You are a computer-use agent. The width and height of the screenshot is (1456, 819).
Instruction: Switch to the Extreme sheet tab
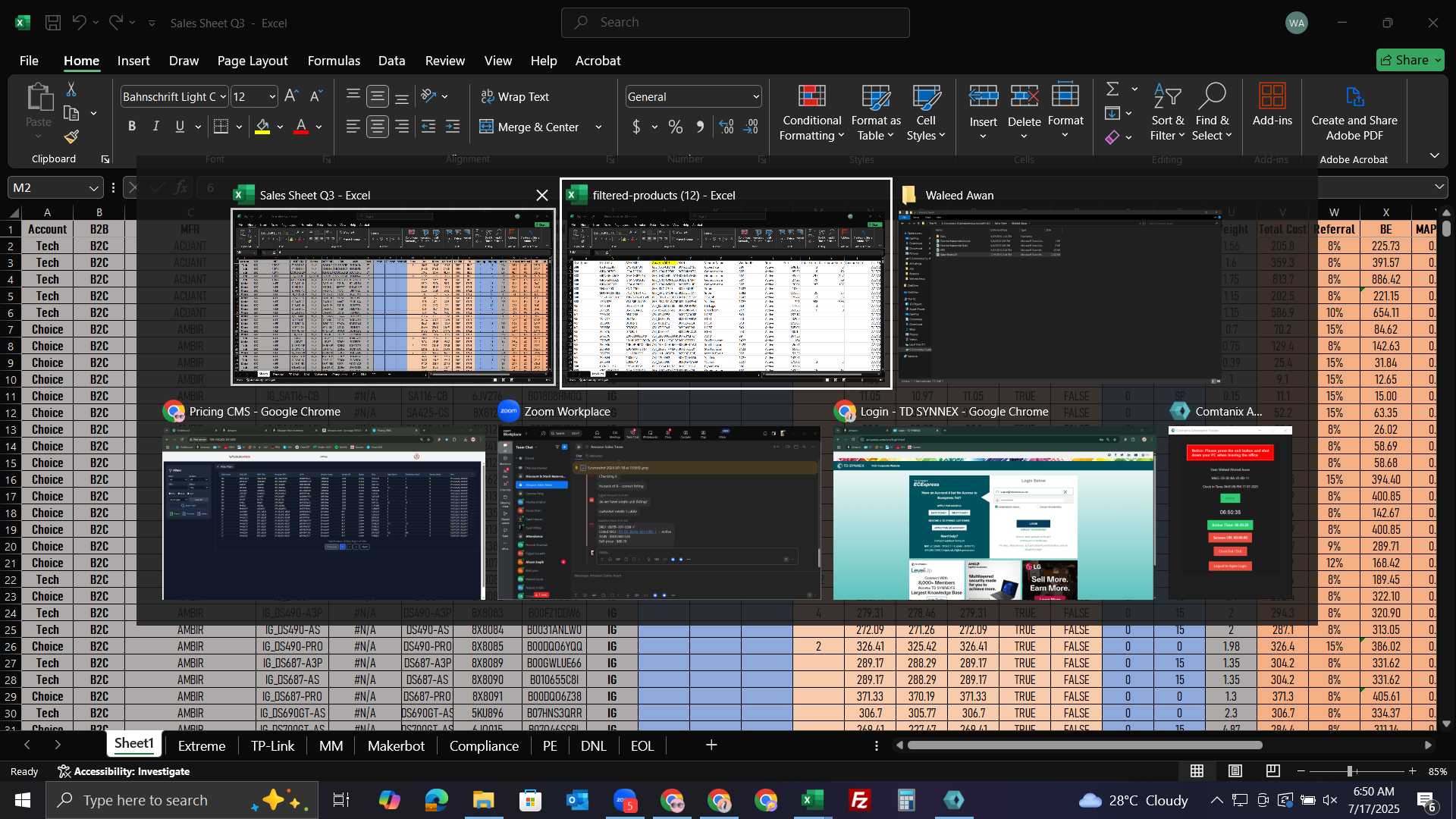[x=202, y=745]
